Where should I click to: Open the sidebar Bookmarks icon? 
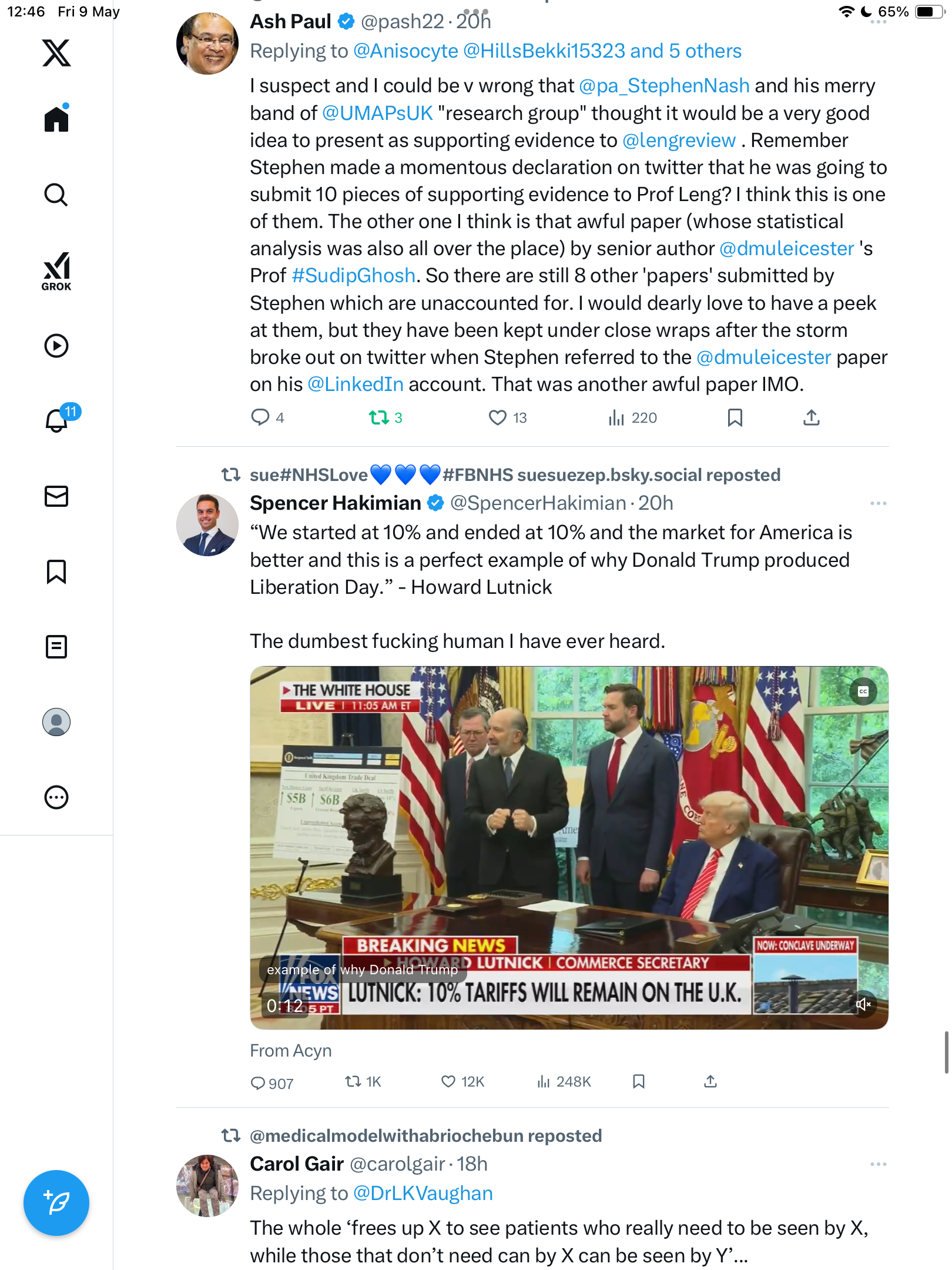[x=56, y=571]
